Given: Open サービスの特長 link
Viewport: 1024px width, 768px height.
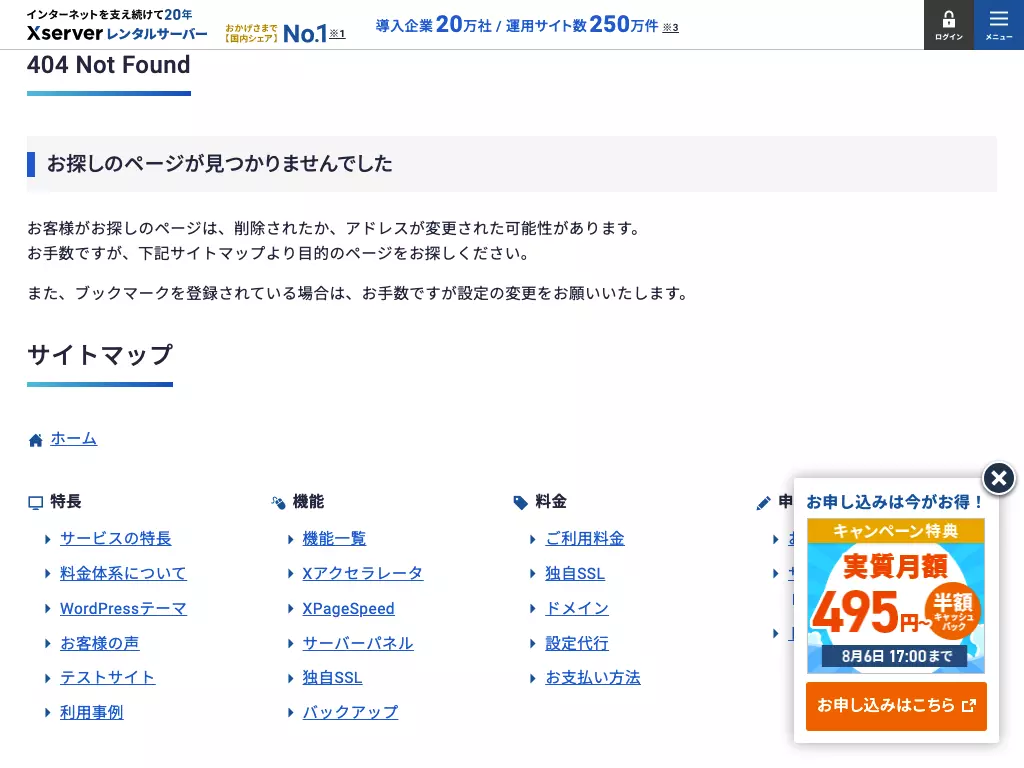Looking at the screenshot, I should tap(116, 538).
